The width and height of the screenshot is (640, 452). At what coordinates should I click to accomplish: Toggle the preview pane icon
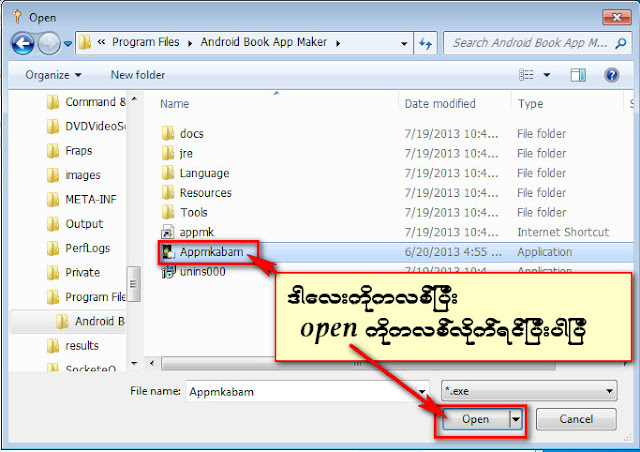click(x=578, y=75)
